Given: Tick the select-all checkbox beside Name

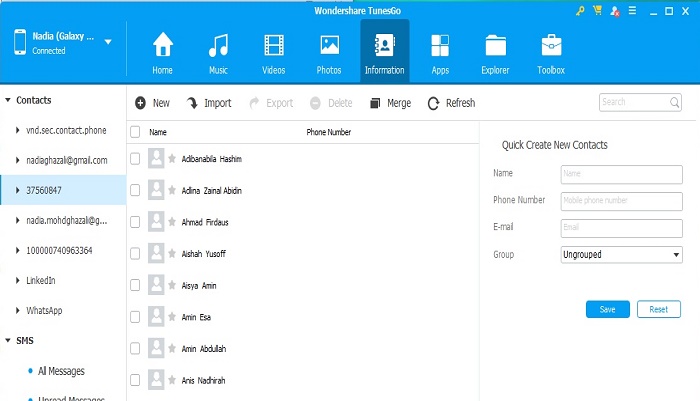Looking at the screenshot, I should tap(135, 132).
